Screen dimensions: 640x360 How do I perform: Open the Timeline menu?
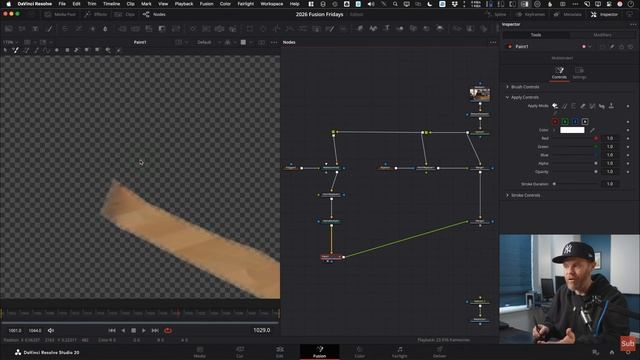tap(111, 4)
